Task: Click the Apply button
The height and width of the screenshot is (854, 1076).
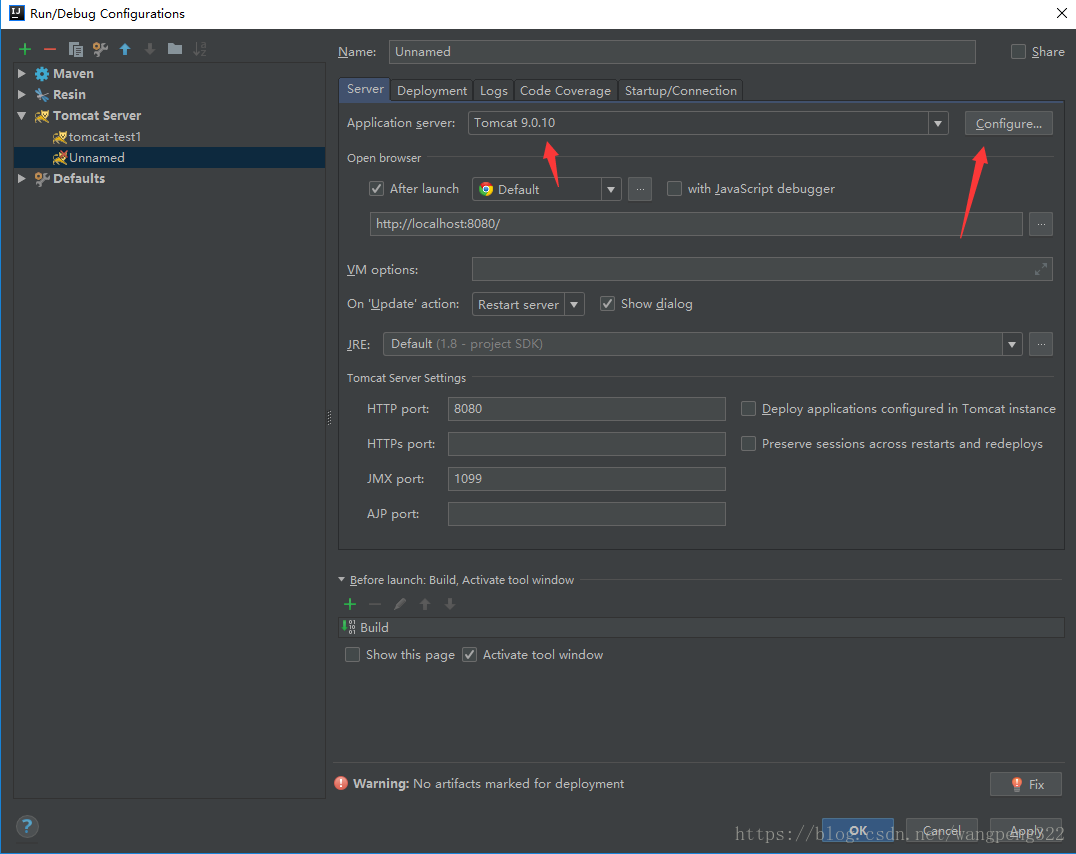Action: pos(1026,830)
